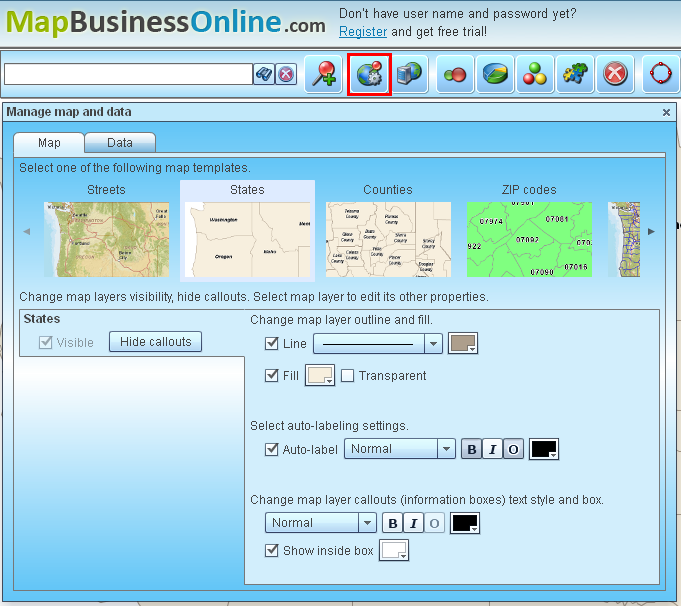Toggle outline for callout text style
This screenshot has width=681, height=606.
[x=434, y=523]
